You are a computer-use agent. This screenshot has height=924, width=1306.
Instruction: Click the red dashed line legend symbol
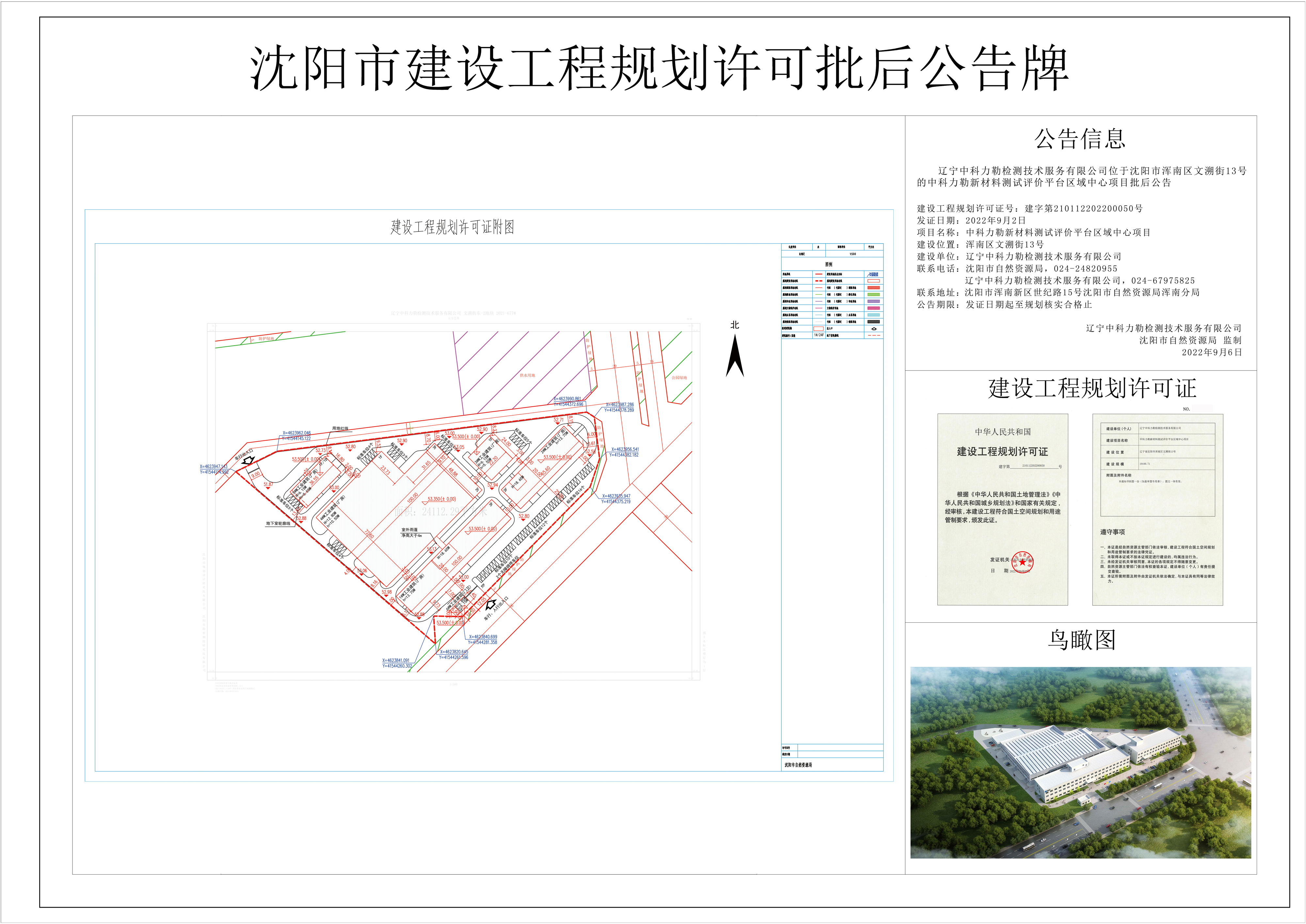819,281
